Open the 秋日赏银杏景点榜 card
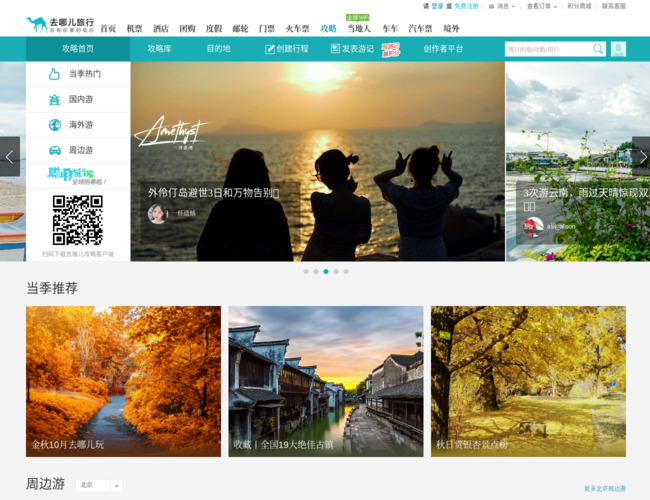This screenshot has height=500, width=650. (x=529, y=381)
